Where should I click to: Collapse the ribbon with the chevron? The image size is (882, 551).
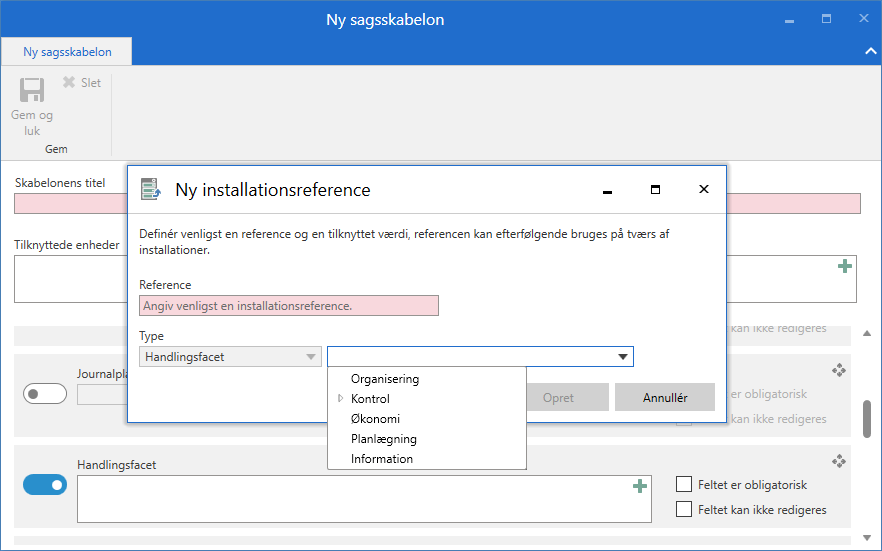point(869,51)
